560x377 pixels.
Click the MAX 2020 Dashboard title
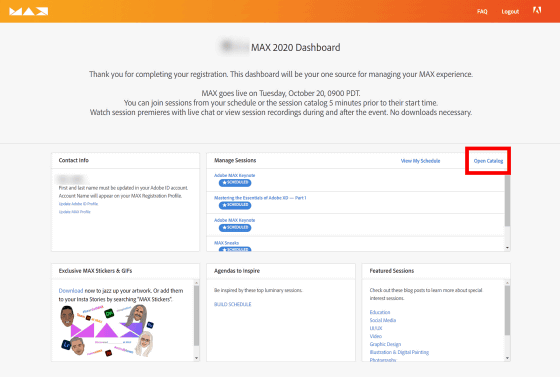(x=295, y=47)
